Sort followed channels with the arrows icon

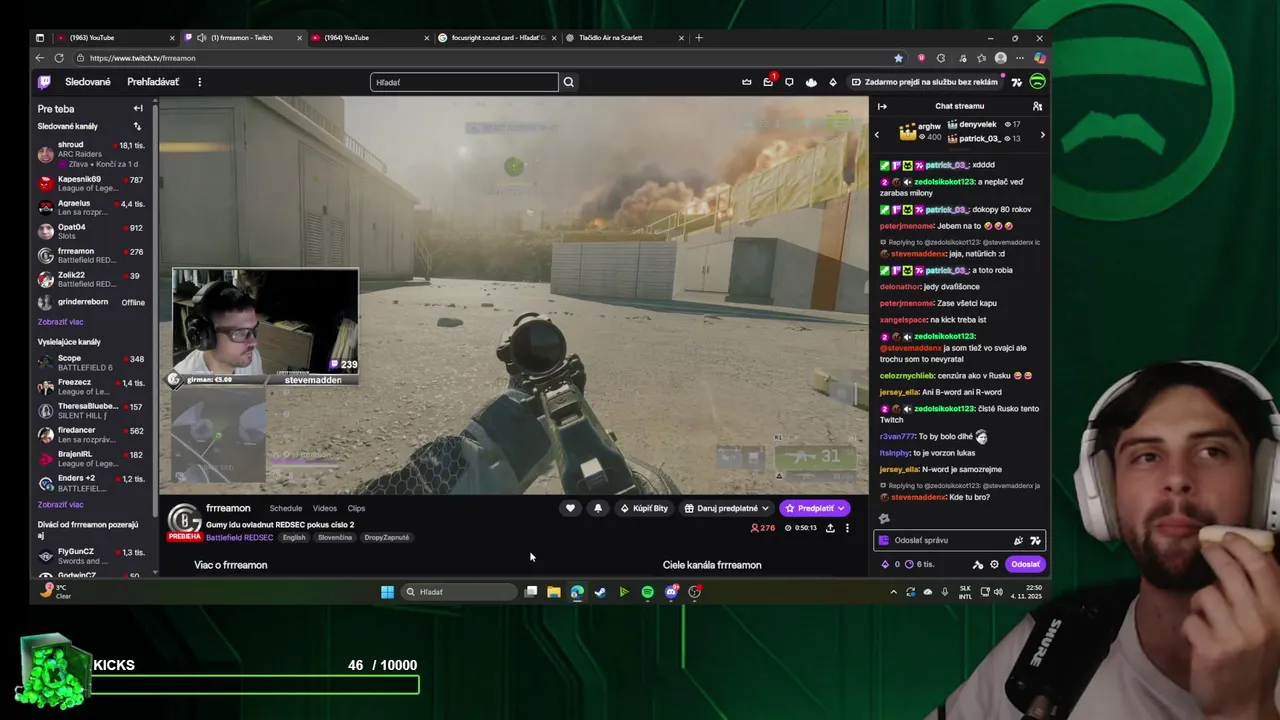coord(137,126)
